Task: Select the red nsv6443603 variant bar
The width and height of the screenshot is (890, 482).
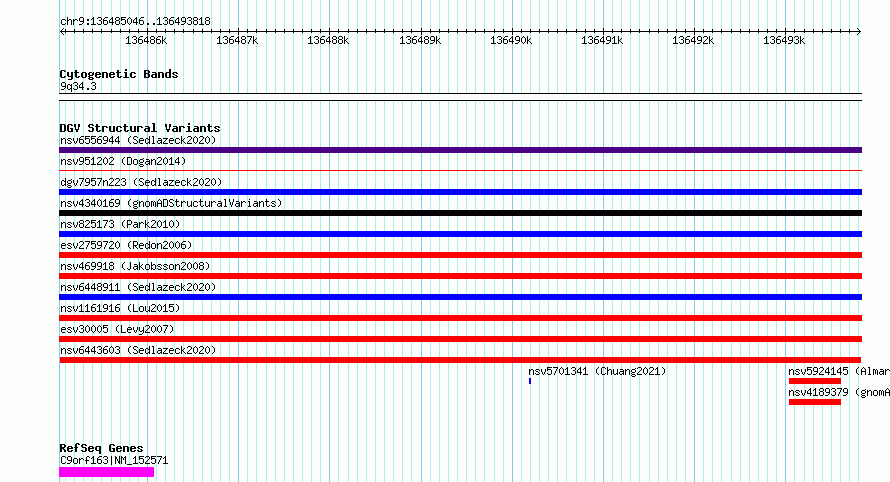Action: pyautogui.click(x=460, y=360)
